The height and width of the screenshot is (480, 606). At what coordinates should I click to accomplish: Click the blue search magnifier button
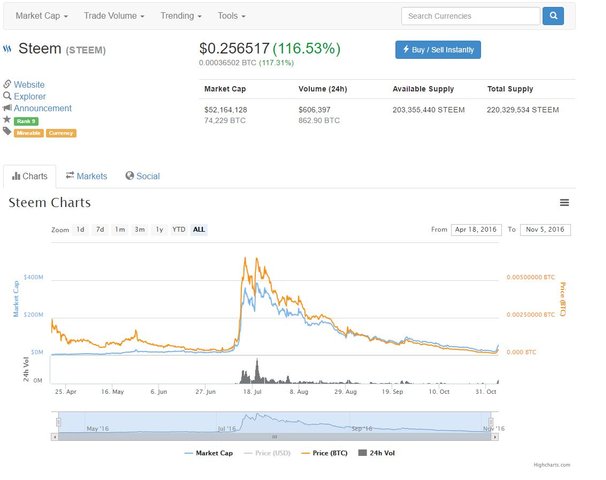point(553,16)
